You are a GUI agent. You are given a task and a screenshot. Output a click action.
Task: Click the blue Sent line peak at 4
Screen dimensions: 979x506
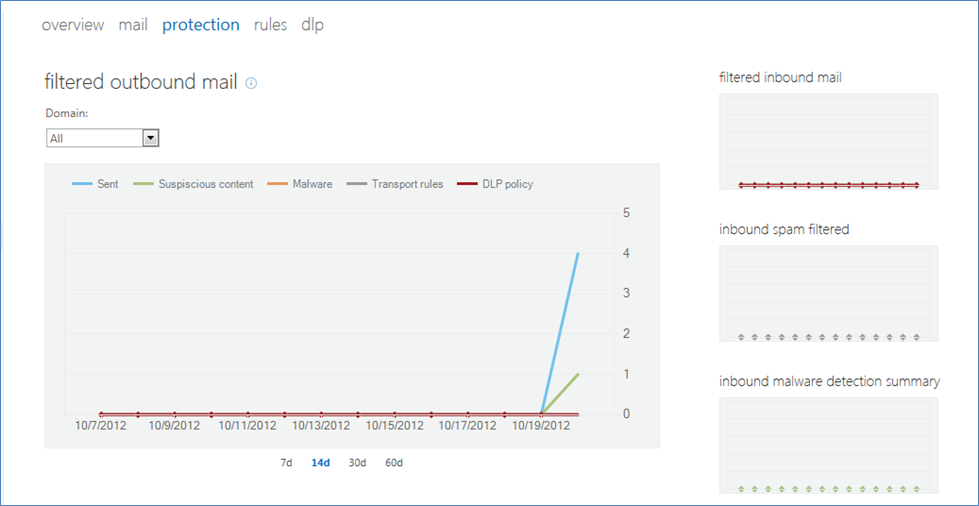click(578, 254)
